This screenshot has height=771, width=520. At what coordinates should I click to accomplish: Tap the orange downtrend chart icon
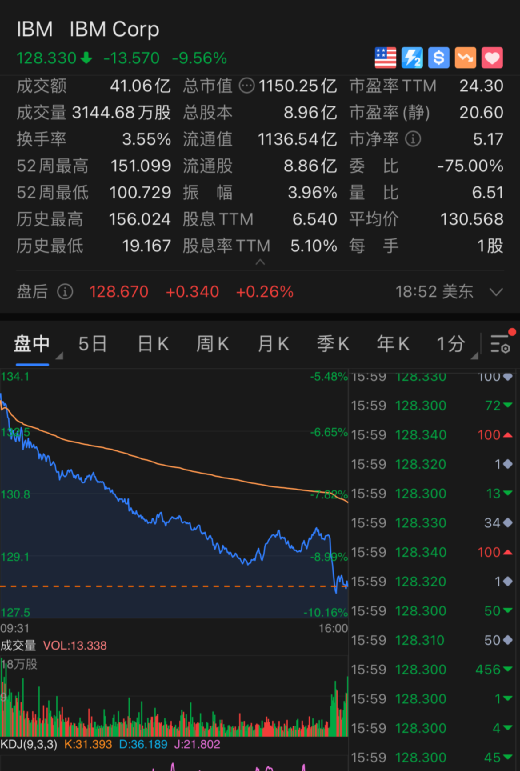[465, 58]
